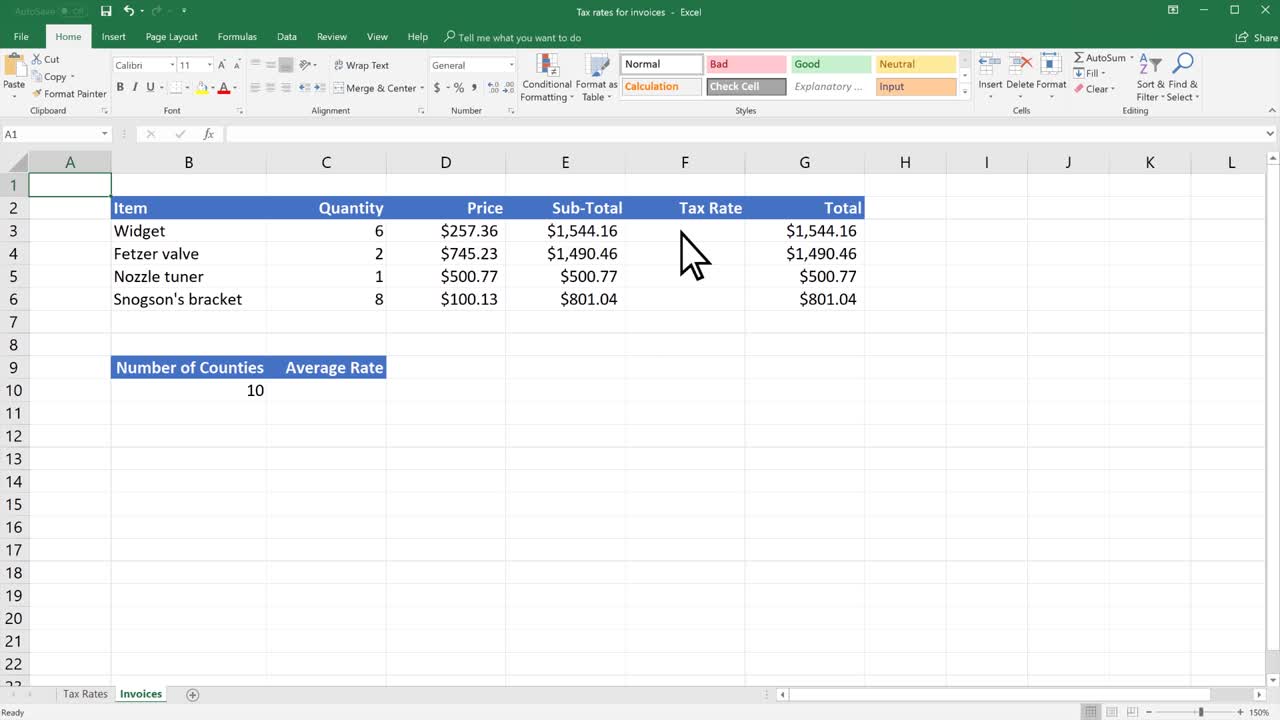1280x720 pixels.
Task: Apply Comma Style format
Action: click(x=474, y=88)
